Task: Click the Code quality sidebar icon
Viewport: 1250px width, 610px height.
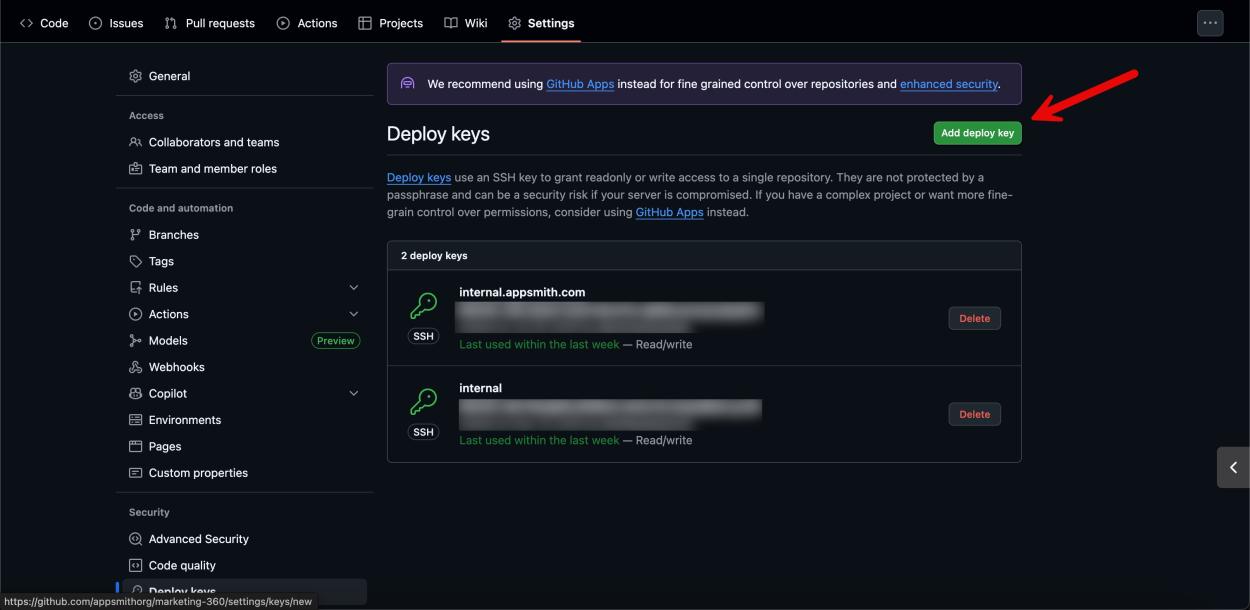Action: click(x=136, y=565)
